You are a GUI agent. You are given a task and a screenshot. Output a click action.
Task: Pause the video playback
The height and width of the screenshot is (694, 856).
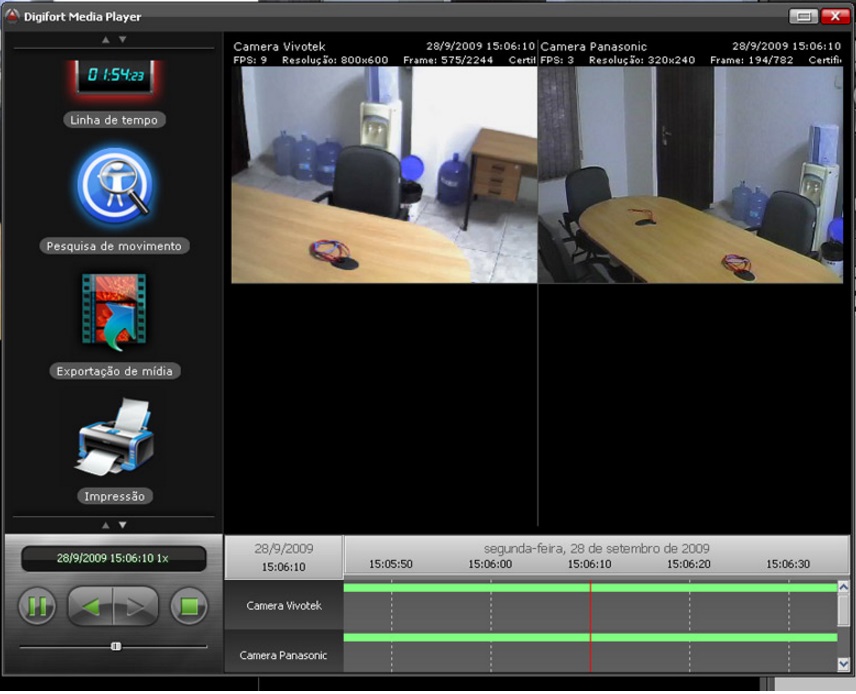(x=37, y=606)
